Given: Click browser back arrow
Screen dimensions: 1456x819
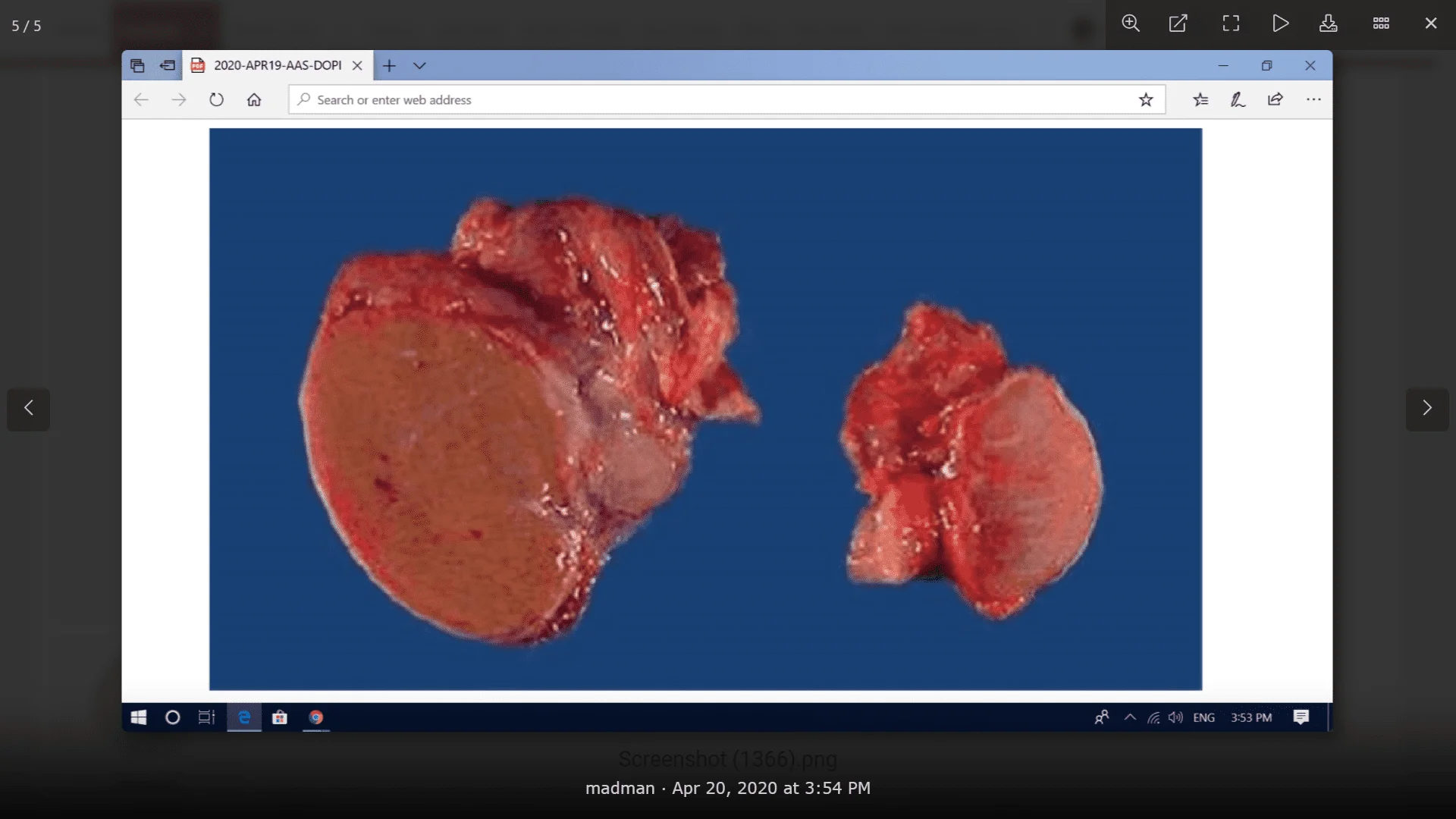Looking at the screenshot, I should (x=141, y=99).
